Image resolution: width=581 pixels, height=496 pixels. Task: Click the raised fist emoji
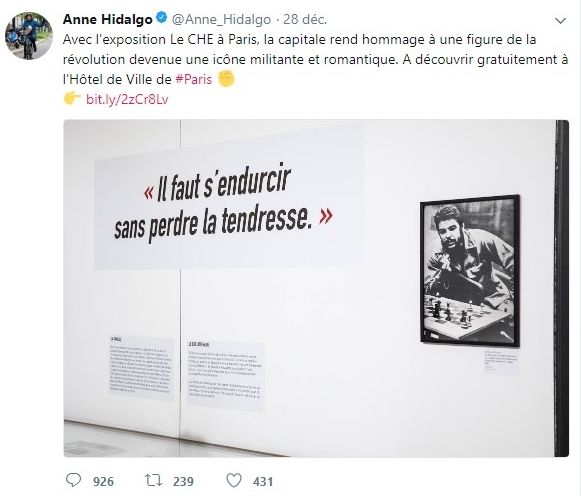pos(226,79)
